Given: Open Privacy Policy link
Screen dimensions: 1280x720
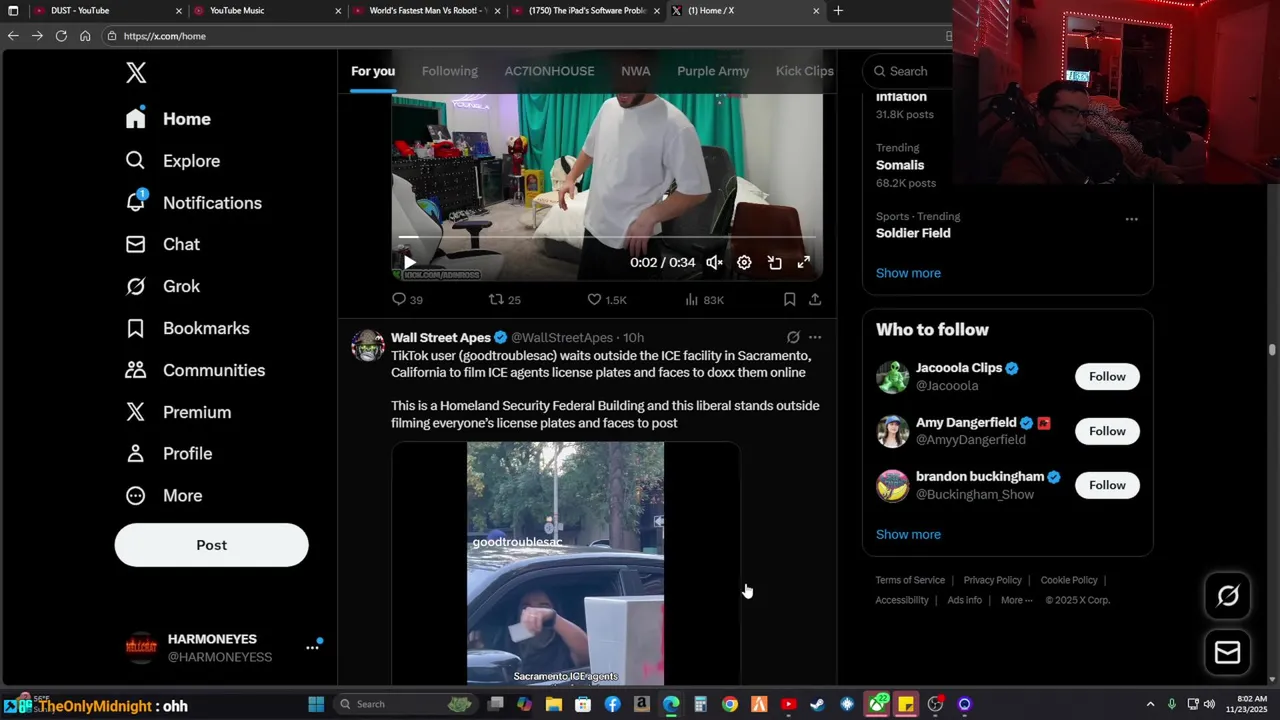Looking at the screenshot, I should 992,580.
